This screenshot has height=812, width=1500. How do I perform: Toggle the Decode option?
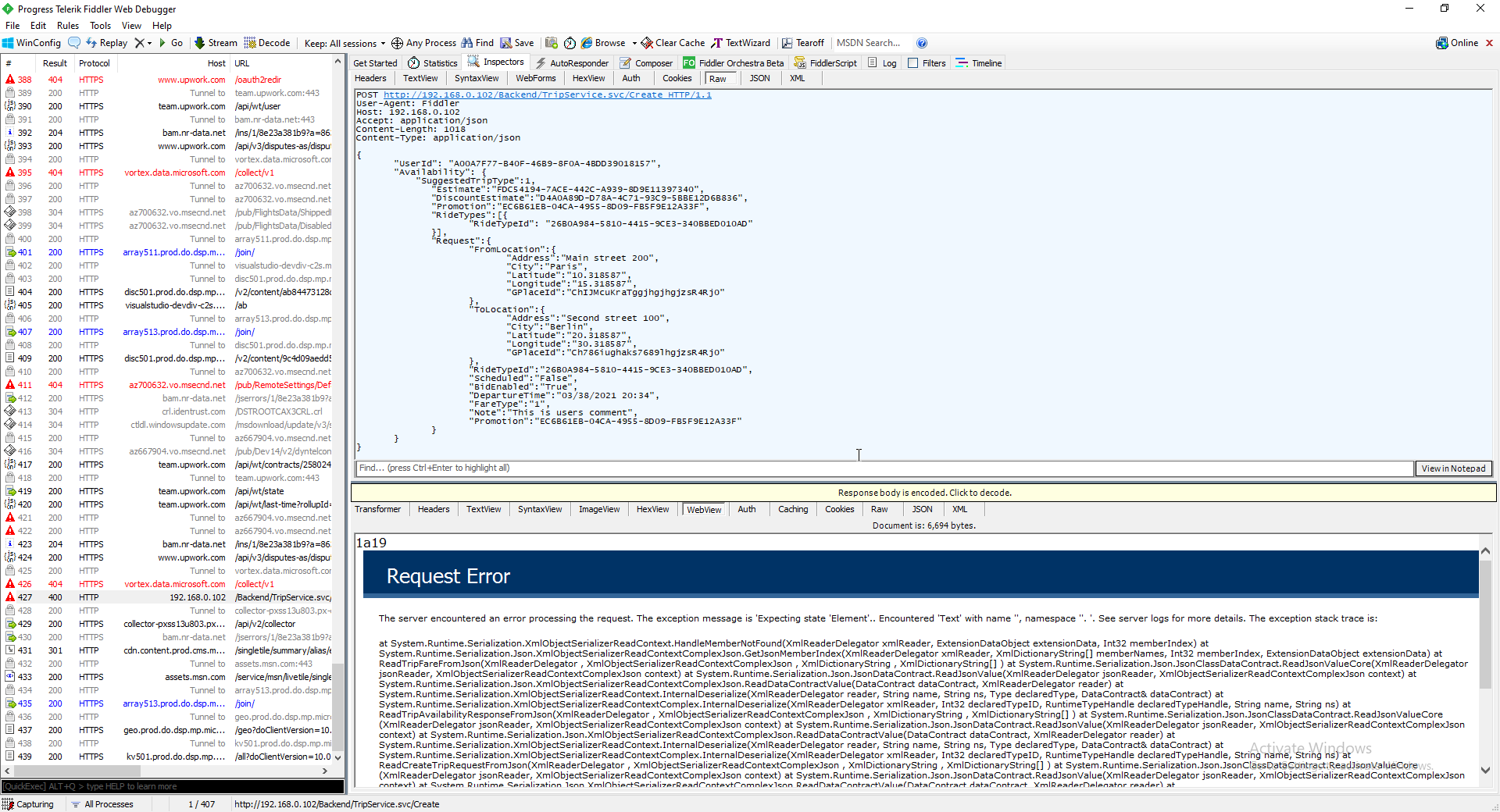tap(267, 43)
